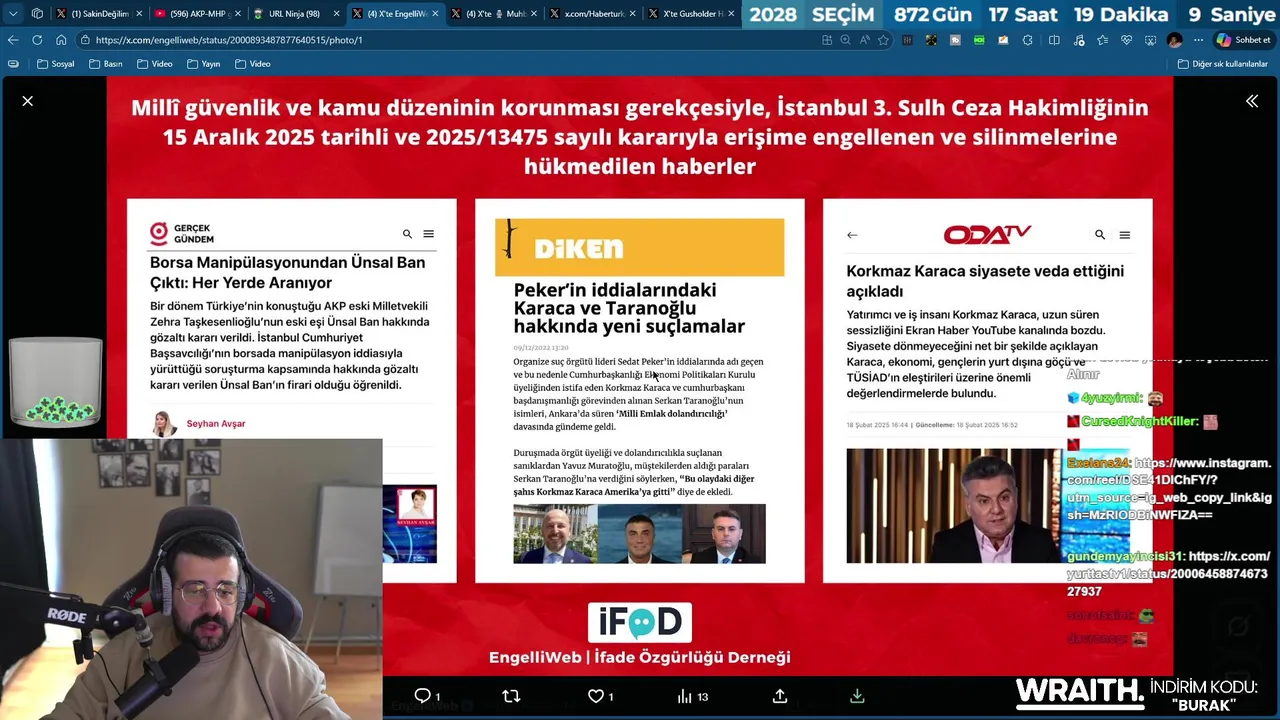The width and height of the screenshot is (1280, 720).
Task: Open the OdaTV hamburger menu
Action: pyautogui.click(x=1124, y=235)
